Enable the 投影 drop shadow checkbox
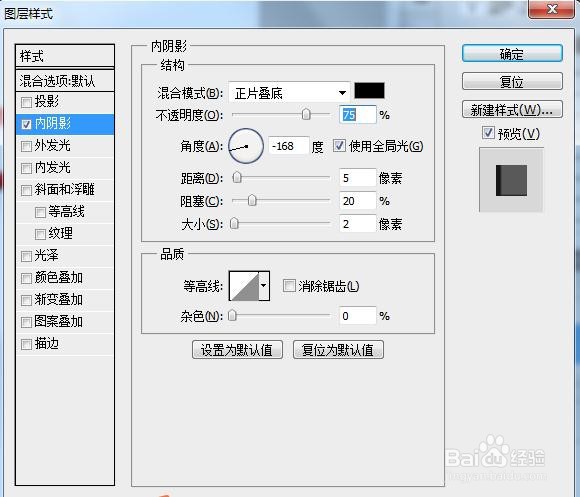Image resolution: width=580 pixels, height=497 pixels. click(26, 102)
